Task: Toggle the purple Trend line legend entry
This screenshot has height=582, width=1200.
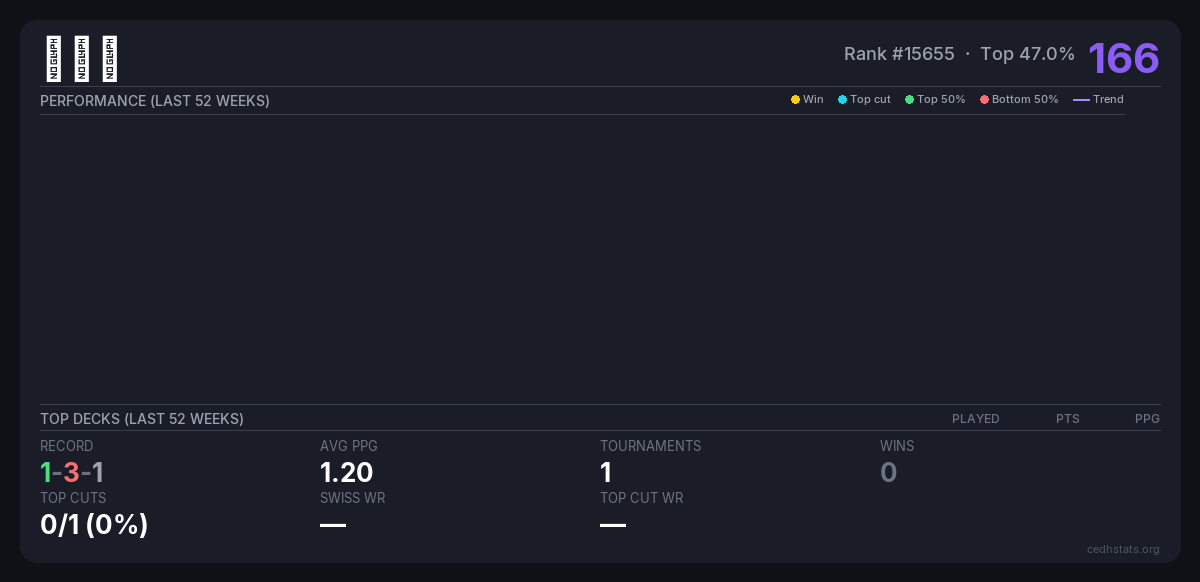Action: 1098,100
